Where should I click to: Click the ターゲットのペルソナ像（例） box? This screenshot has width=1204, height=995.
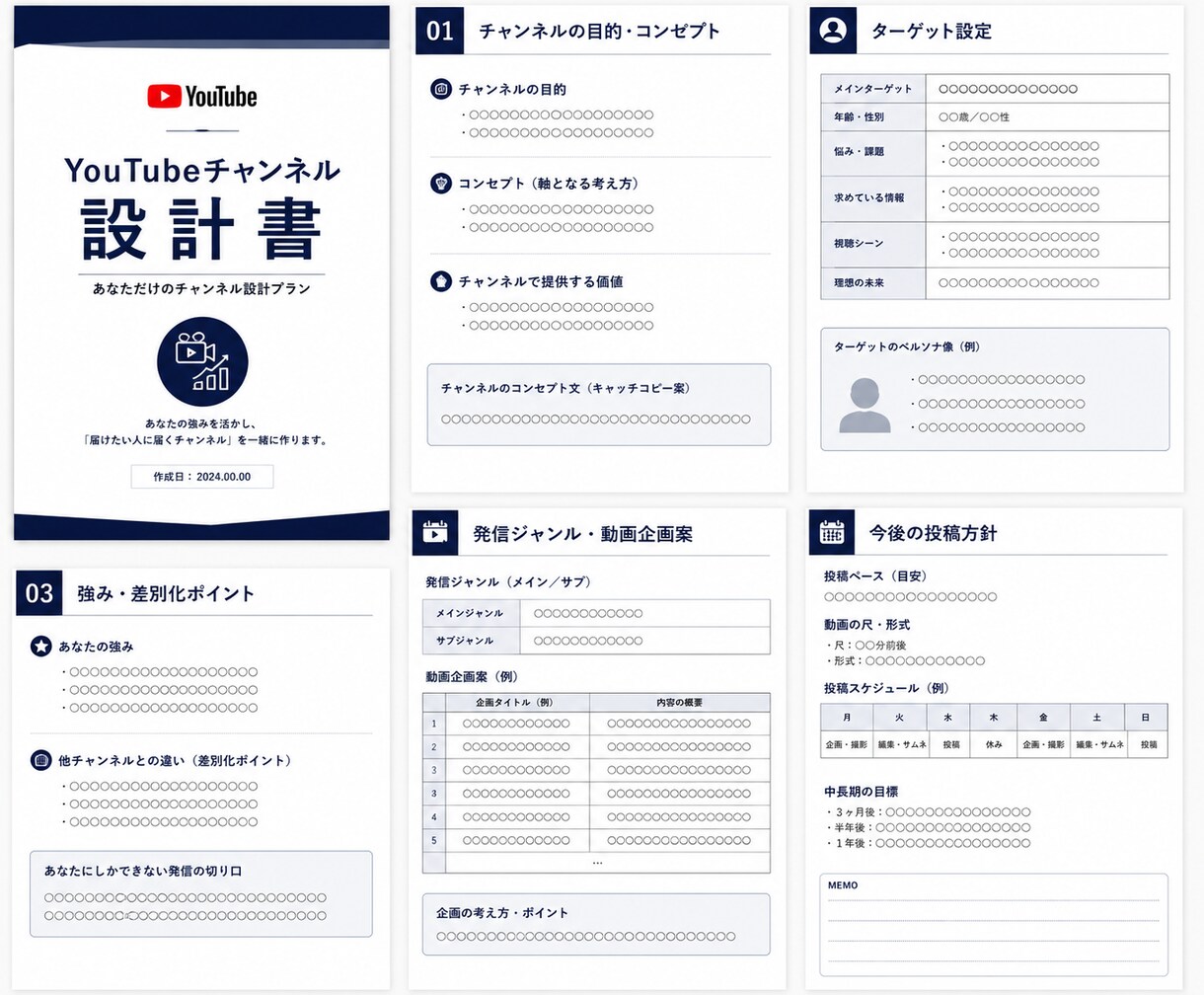click(995, 389)
